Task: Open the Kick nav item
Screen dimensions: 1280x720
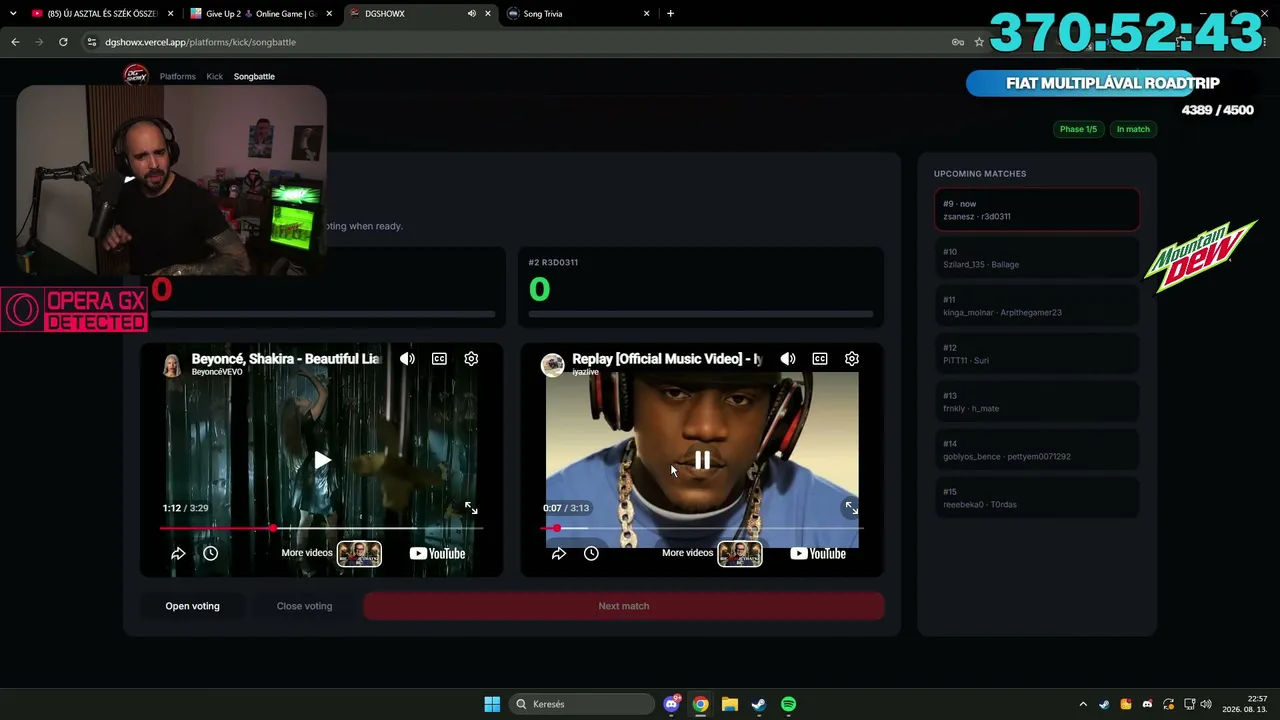Action: [x=215, y=76]
